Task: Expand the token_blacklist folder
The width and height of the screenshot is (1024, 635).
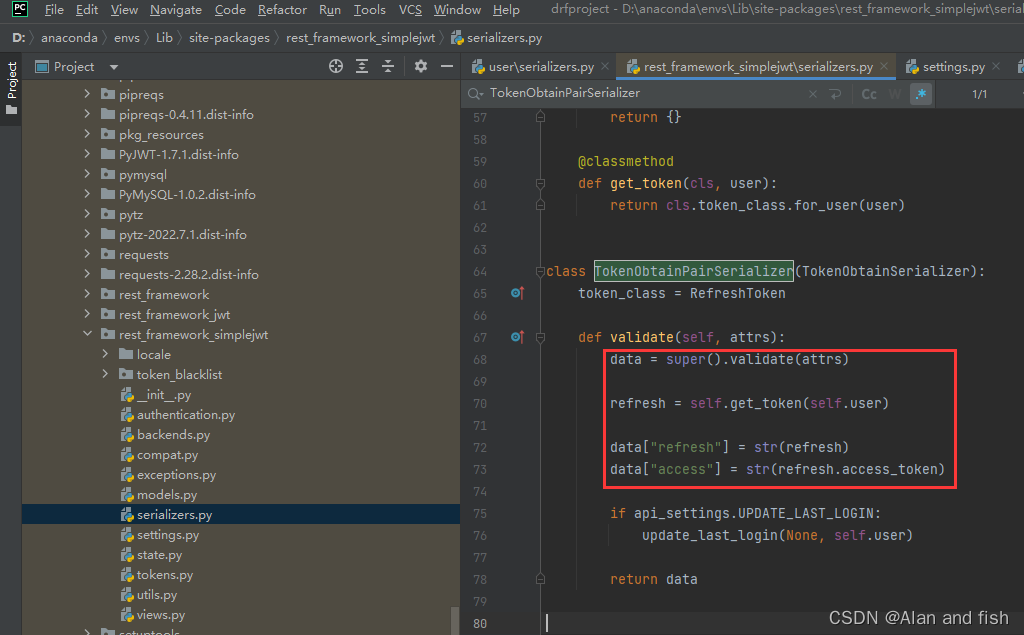Action: pos(105,374)
